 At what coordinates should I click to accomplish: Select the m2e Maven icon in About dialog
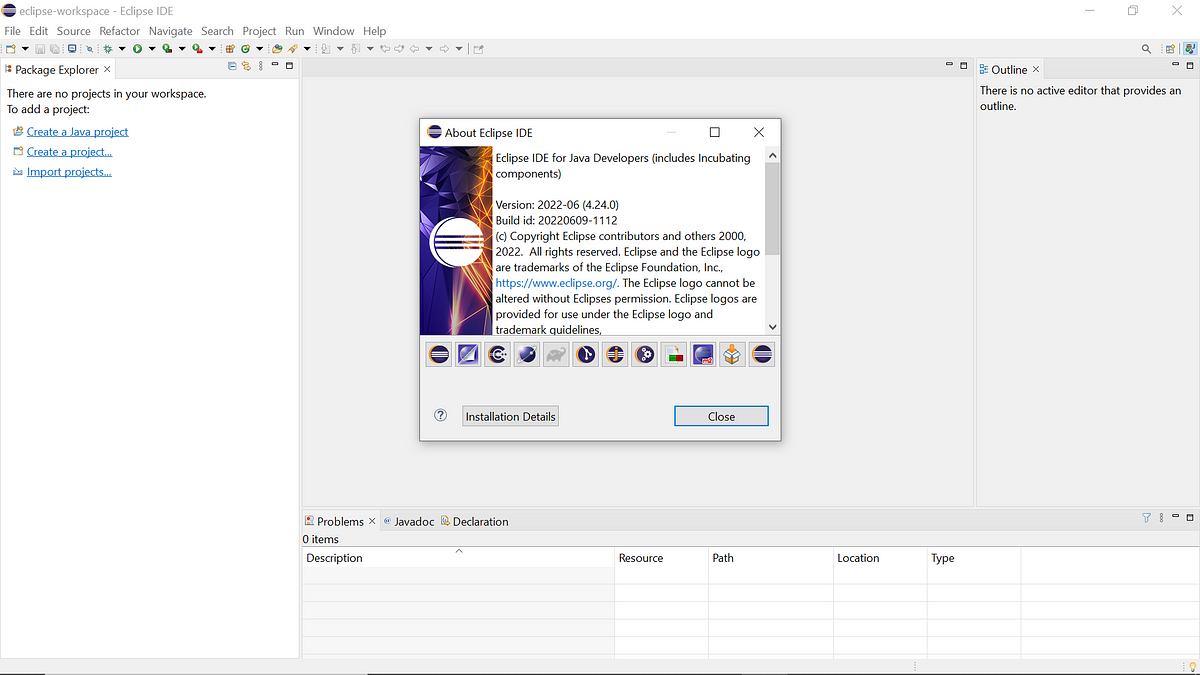click(703, 354)
